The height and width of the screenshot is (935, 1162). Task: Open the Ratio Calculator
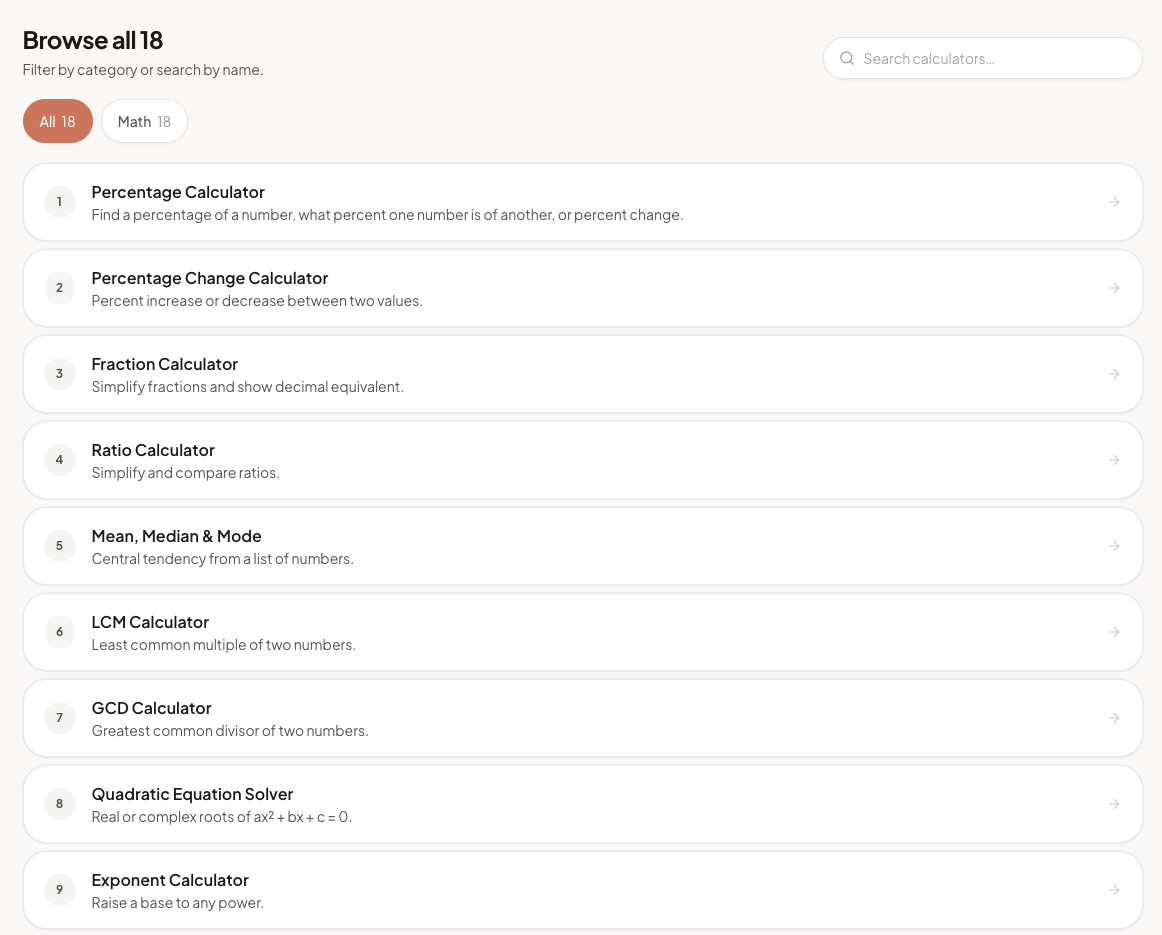pyautogui.click(x=582, y=460)
